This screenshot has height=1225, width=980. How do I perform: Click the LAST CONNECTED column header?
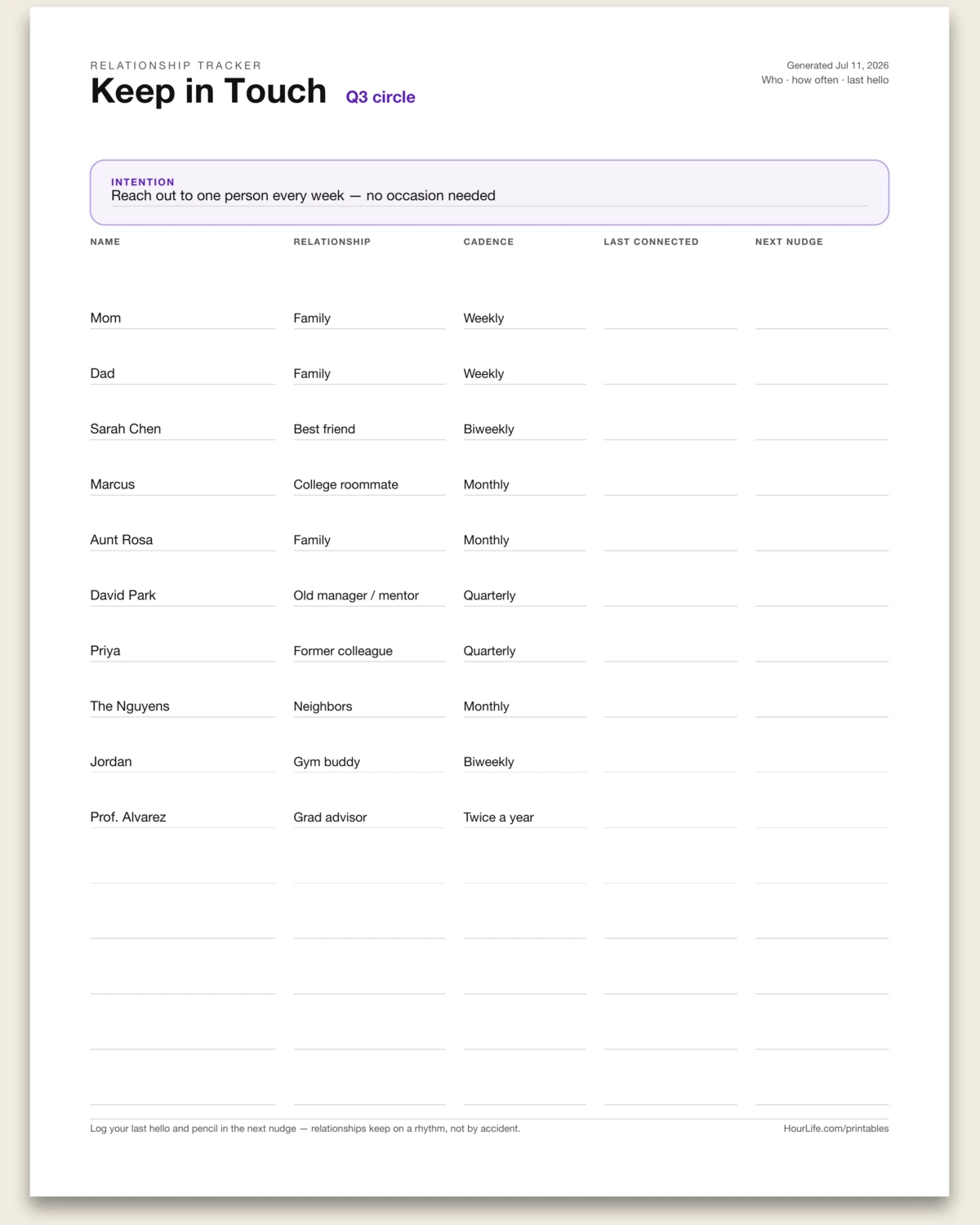[x=651, y=242]
